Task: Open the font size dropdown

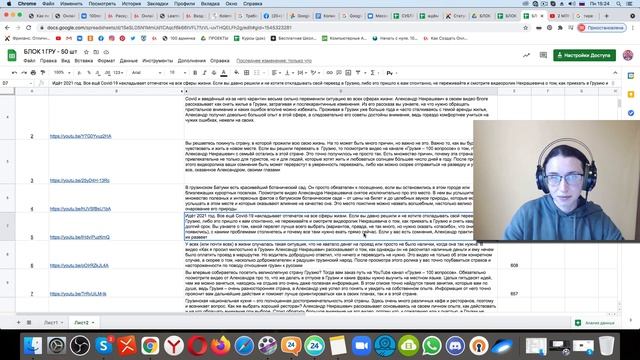Action: 178,73
